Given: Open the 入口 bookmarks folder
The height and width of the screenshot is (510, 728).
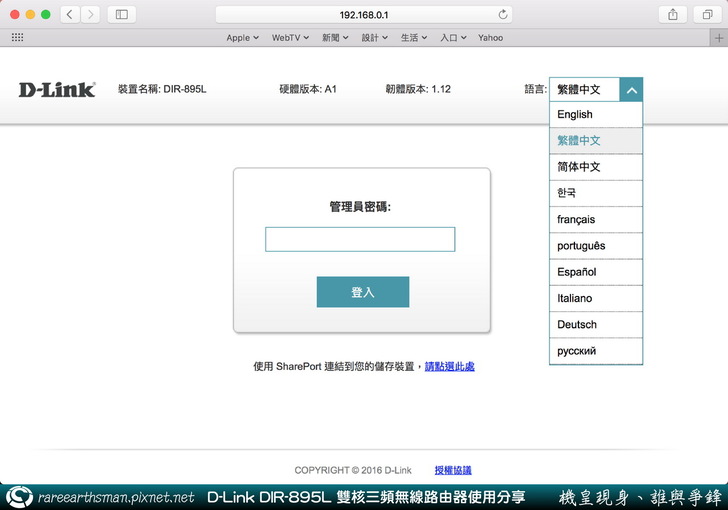Looking at the screenshot, I should [453, 38].
